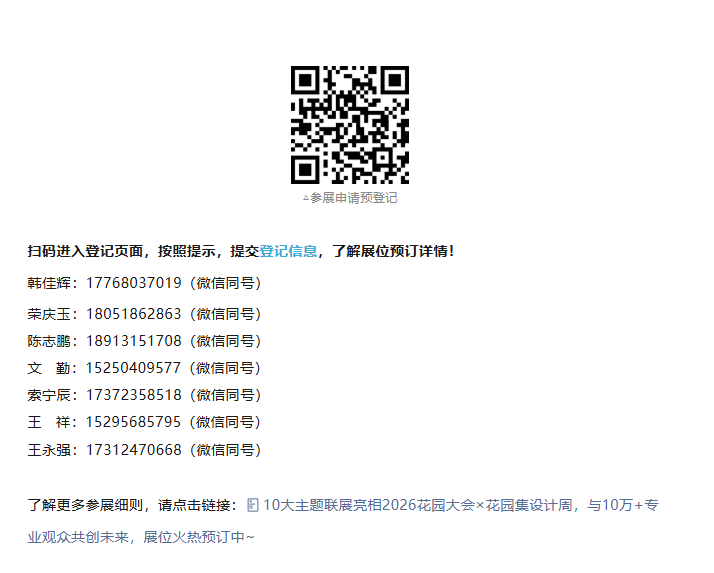Click phone number 18051862863
Viewport: 714px width, 573px height.
[134, 314]
